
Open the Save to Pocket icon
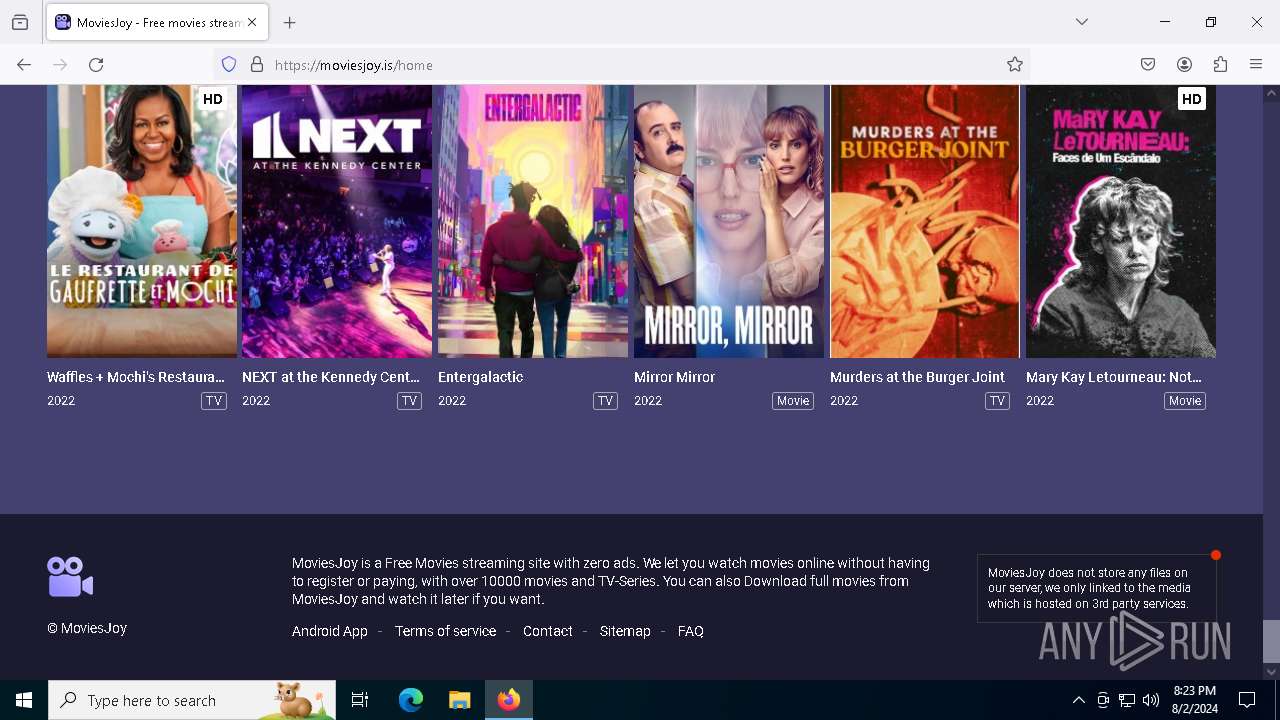(x=1148, y=65)
